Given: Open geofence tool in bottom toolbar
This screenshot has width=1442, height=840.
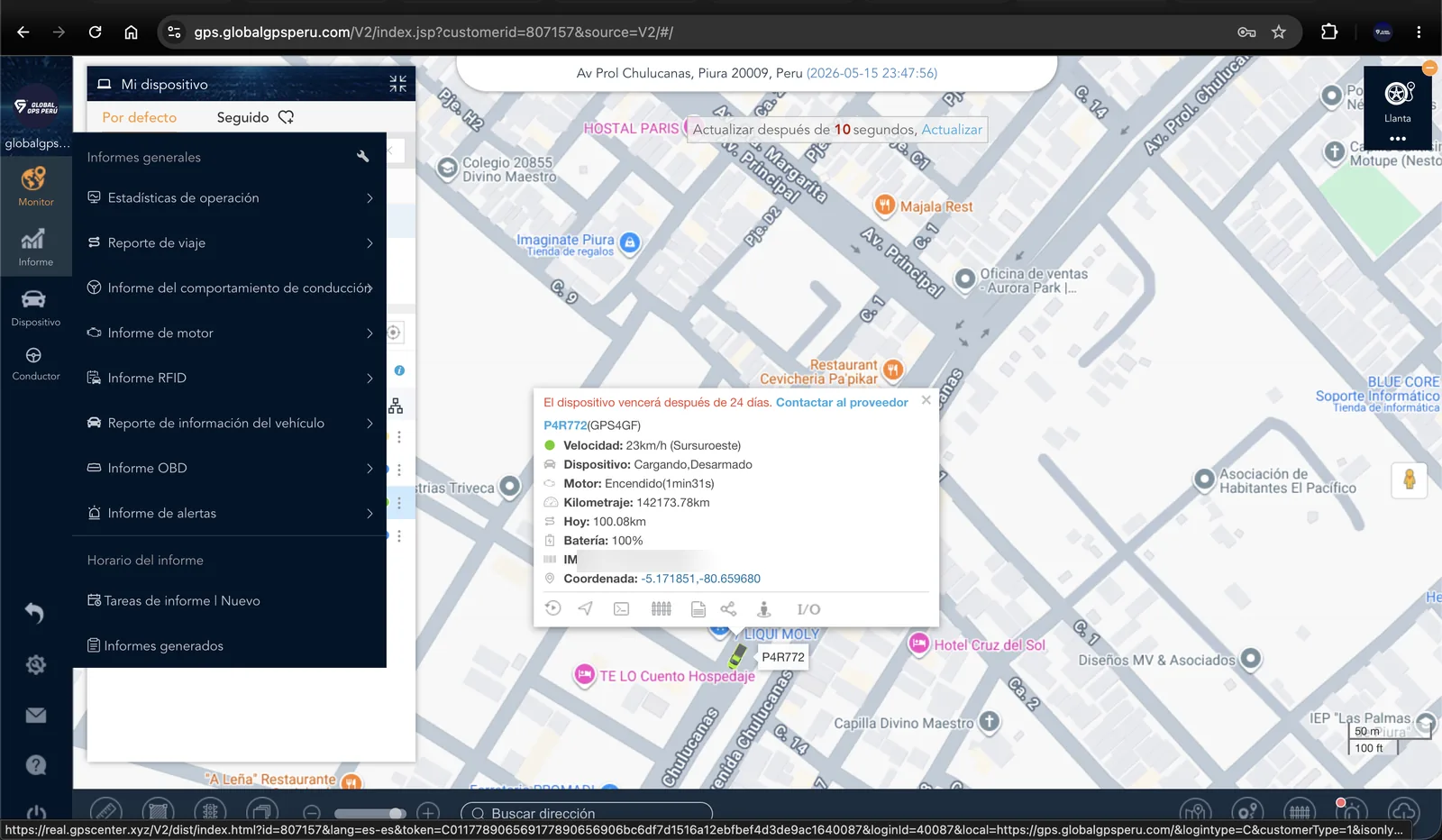Looking at the screenshot, I should tap(1300, 812).
